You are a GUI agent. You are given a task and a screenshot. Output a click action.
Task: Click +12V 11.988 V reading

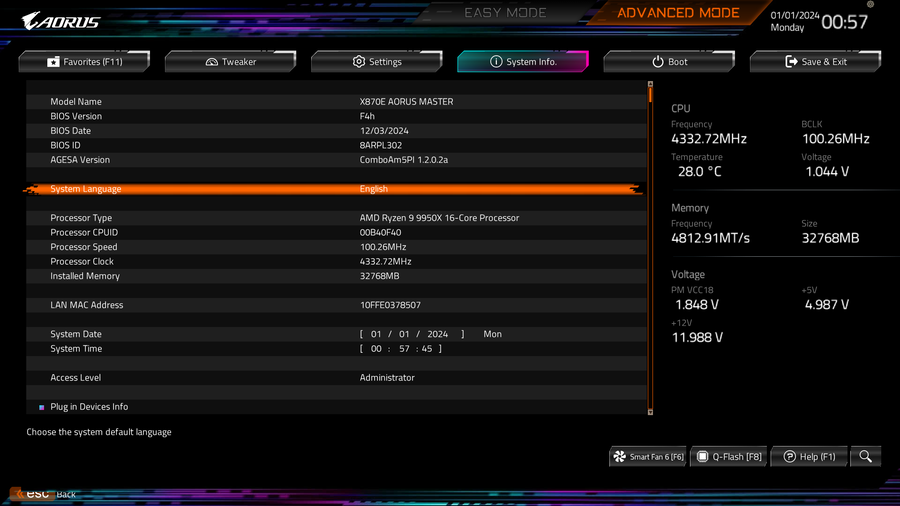[x=697, y=337]
